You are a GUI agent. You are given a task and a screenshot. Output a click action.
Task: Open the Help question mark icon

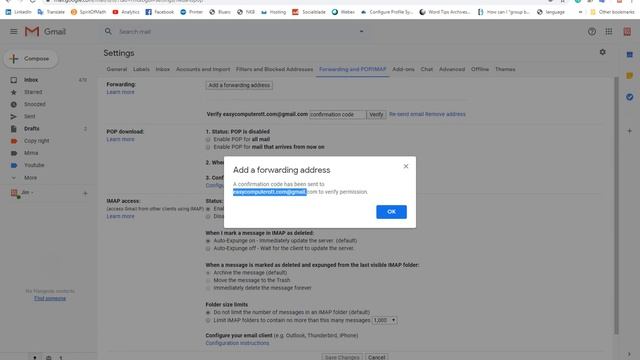coord(591,32)
